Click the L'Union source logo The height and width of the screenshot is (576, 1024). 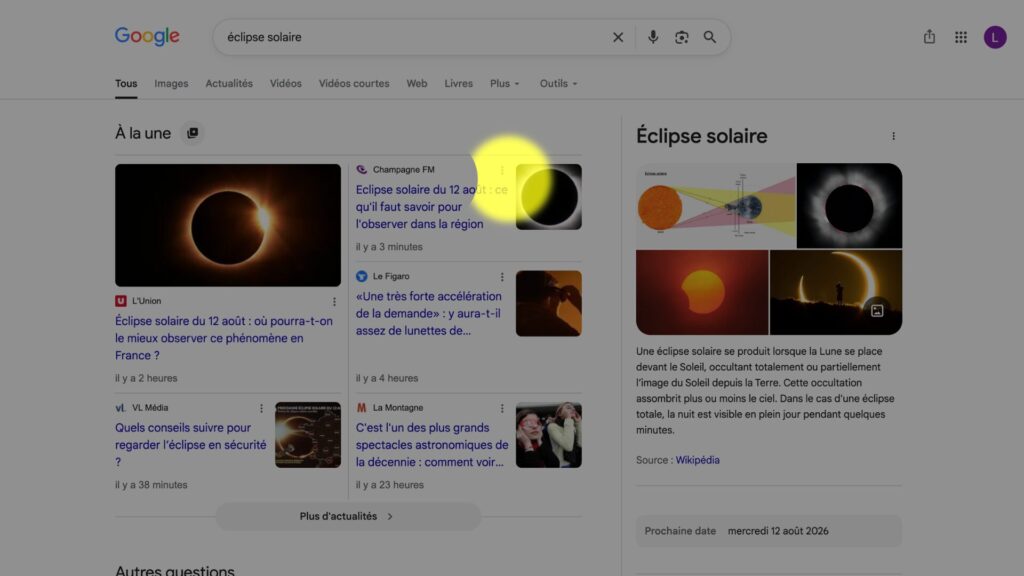(x=120, y=301)
